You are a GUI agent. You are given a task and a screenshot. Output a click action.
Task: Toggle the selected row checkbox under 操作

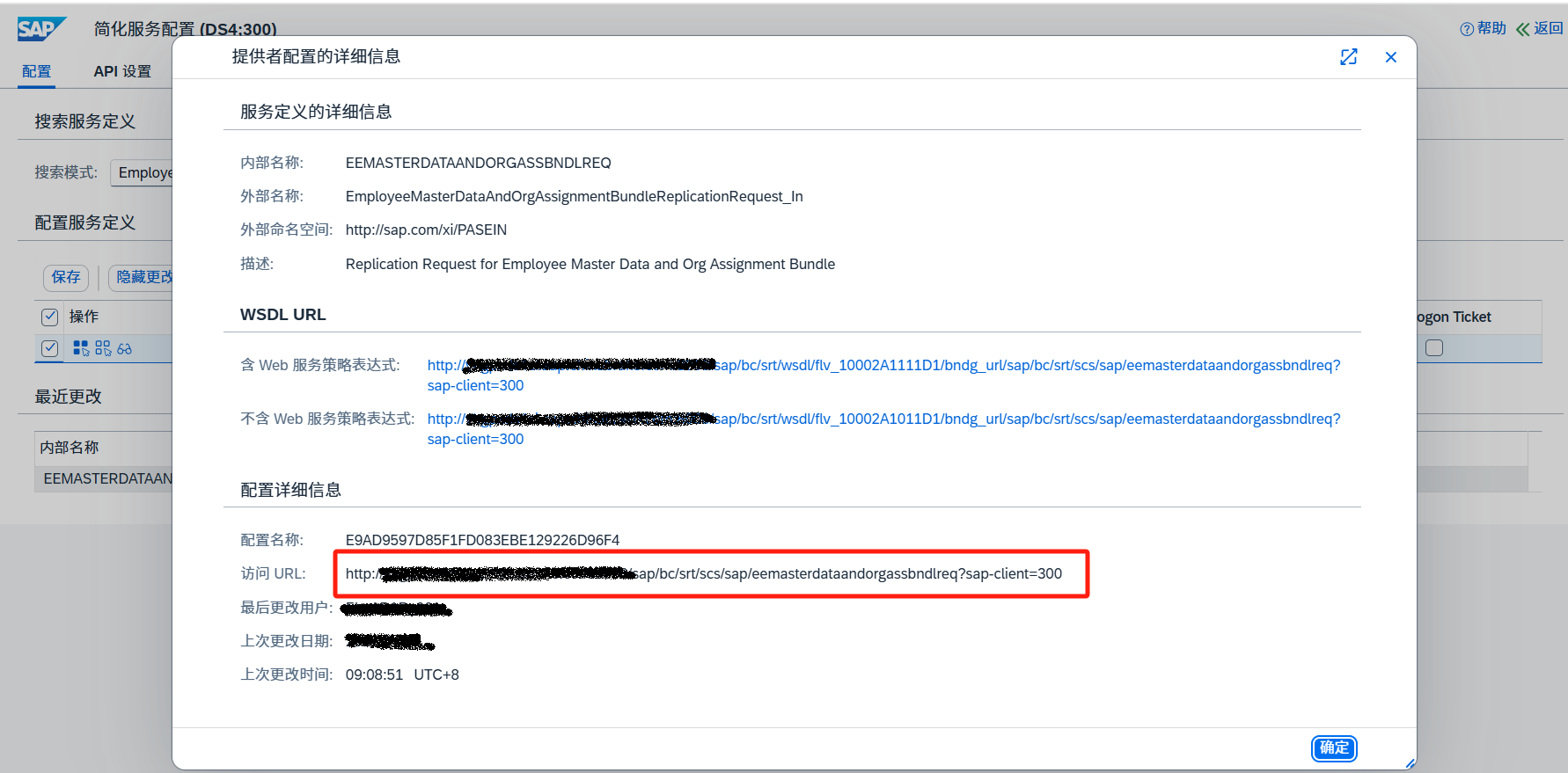(x=50, y=348)
